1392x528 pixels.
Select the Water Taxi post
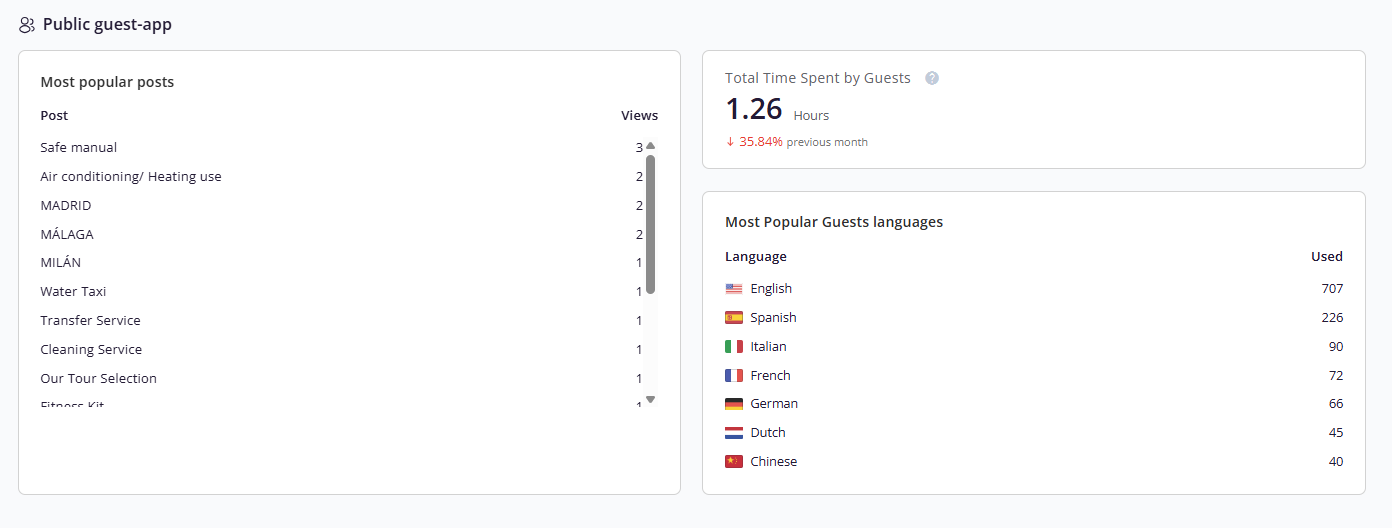pos(73,291)
